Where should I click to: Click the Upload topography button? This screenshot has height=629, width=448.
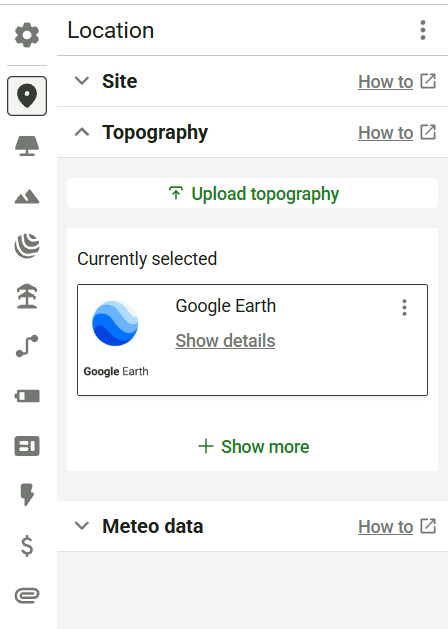pyautogui.click(x=252, y=193)
